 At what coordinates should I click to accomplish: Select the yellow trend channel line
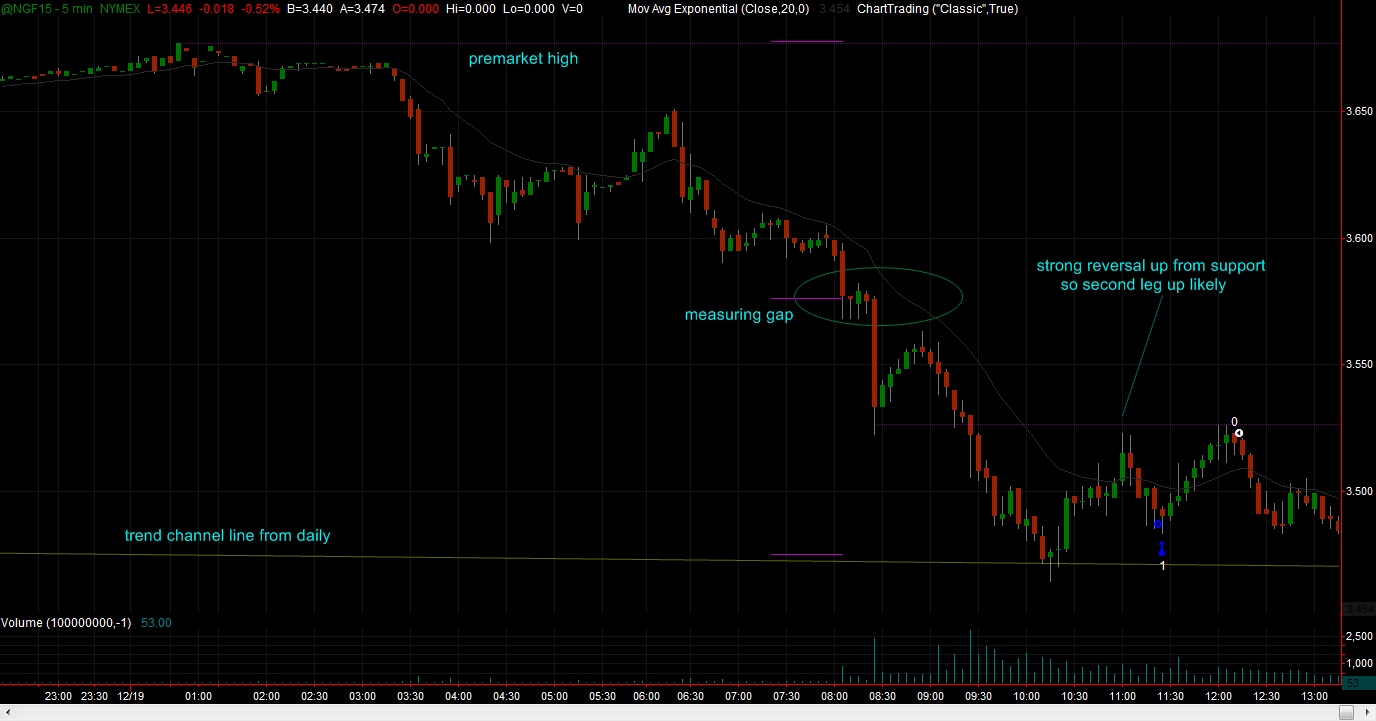click(669, 560)
